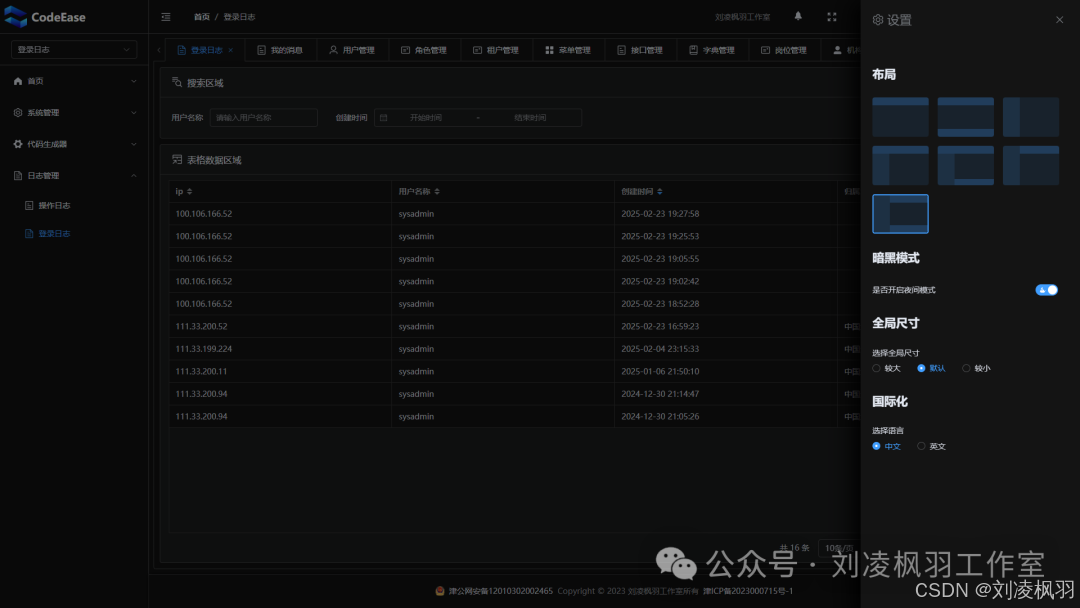Toggle the night mode switch
Image resolution: width=1080 pixels, height=608 pixels.
[x=1046, y=290]
